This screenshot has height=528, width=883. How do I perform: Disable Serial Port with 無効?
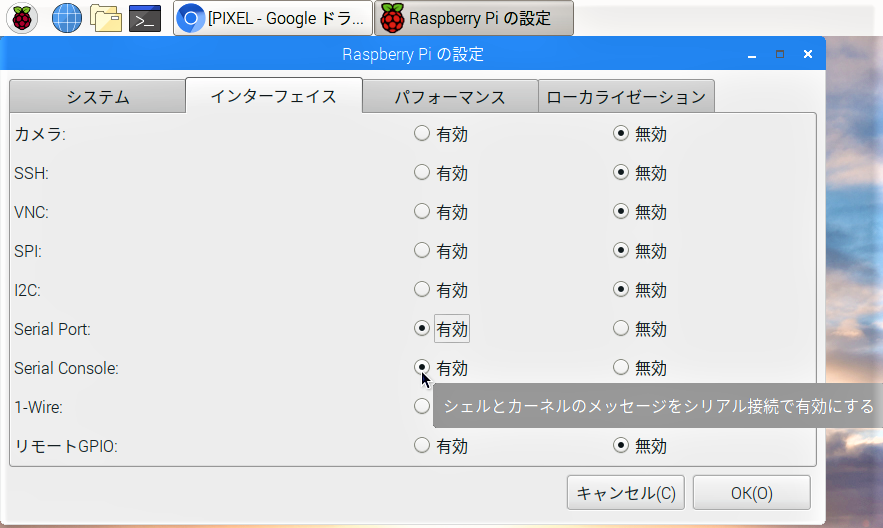tap(621, 328)
